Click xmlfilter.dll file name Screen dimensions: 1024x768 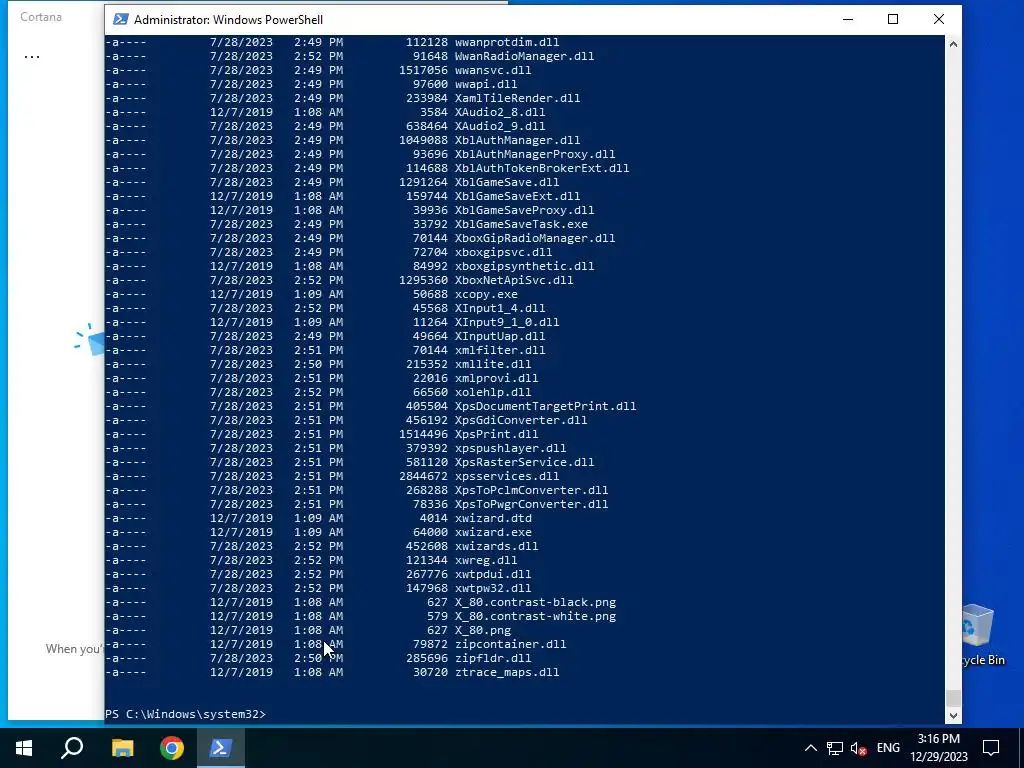500,350
